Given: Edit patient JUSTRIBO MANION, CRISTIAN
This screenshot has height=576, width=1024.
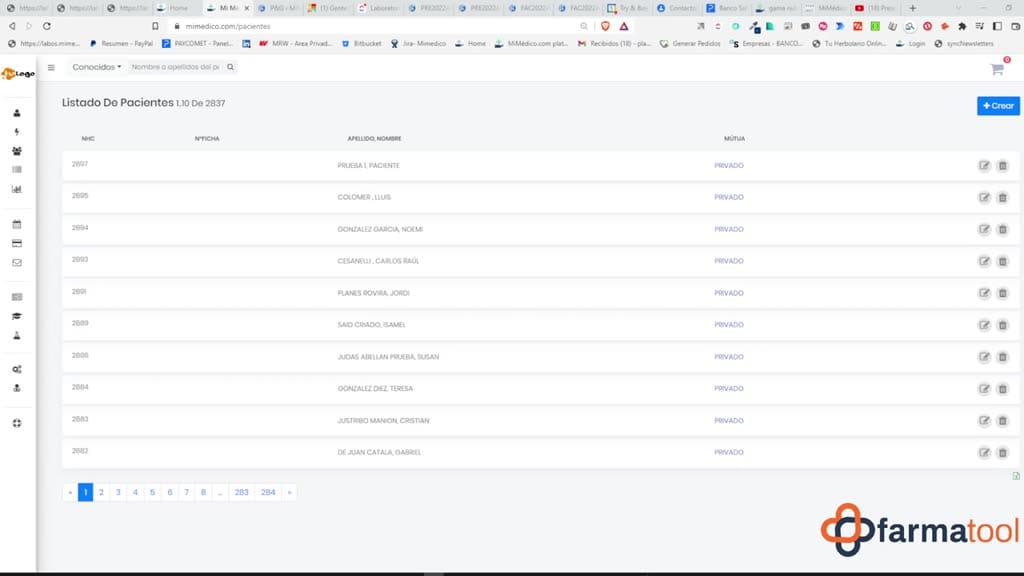Looking at the screenshot, I should [984, 421].
